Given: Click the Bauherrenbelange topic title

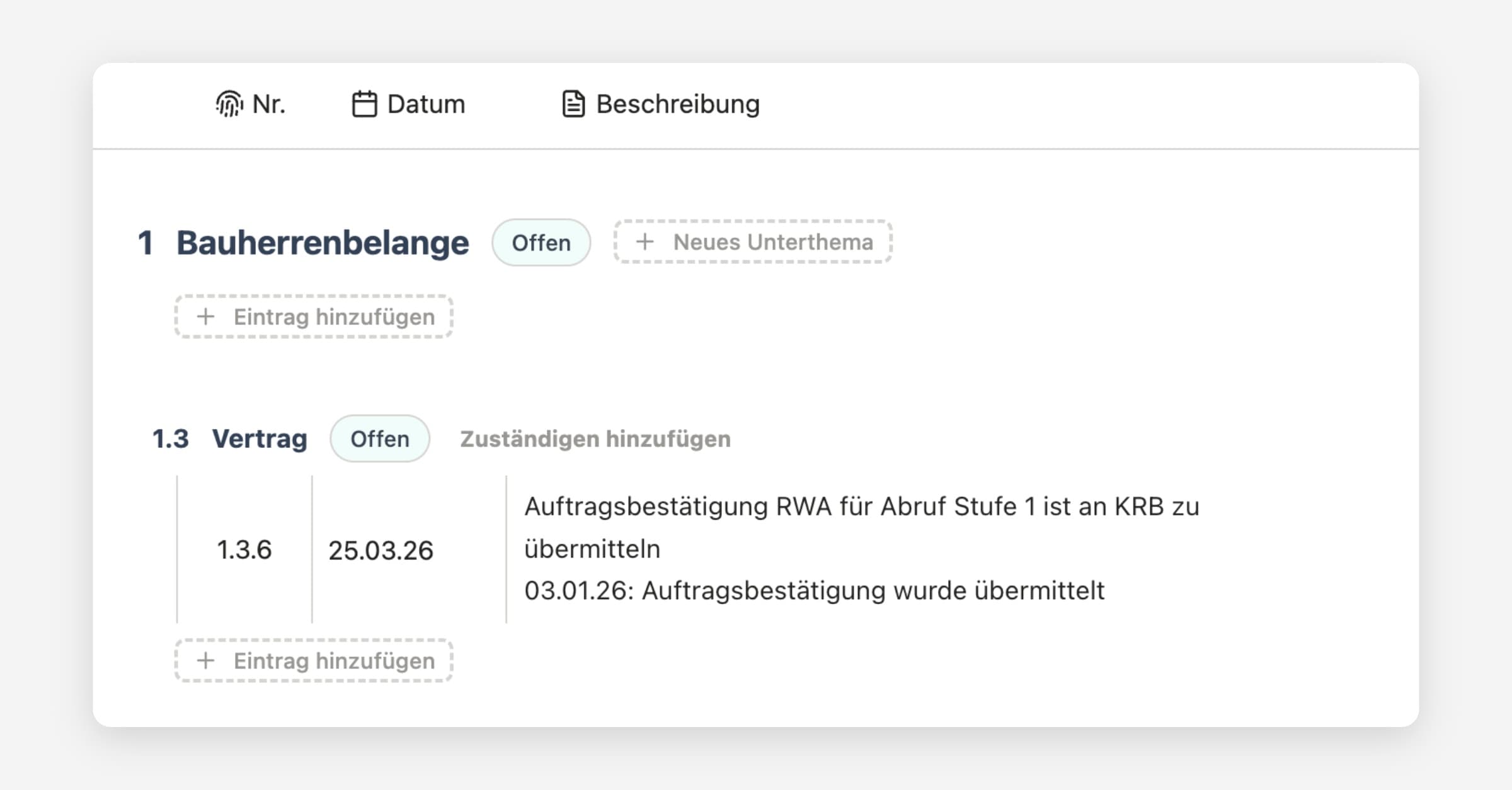Looking at the screenshot, I should [322, 243].
